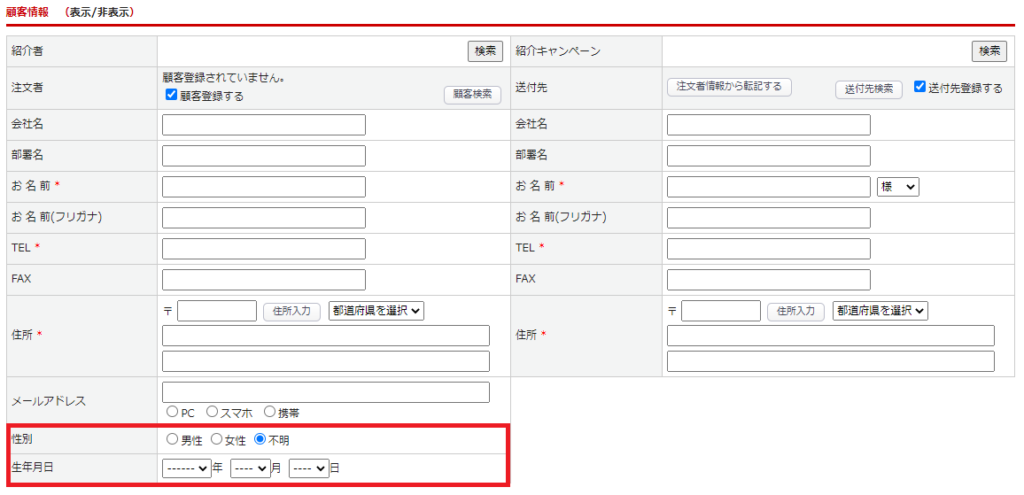
Task: Select the 男性 radio button
Action: (172, 439)
